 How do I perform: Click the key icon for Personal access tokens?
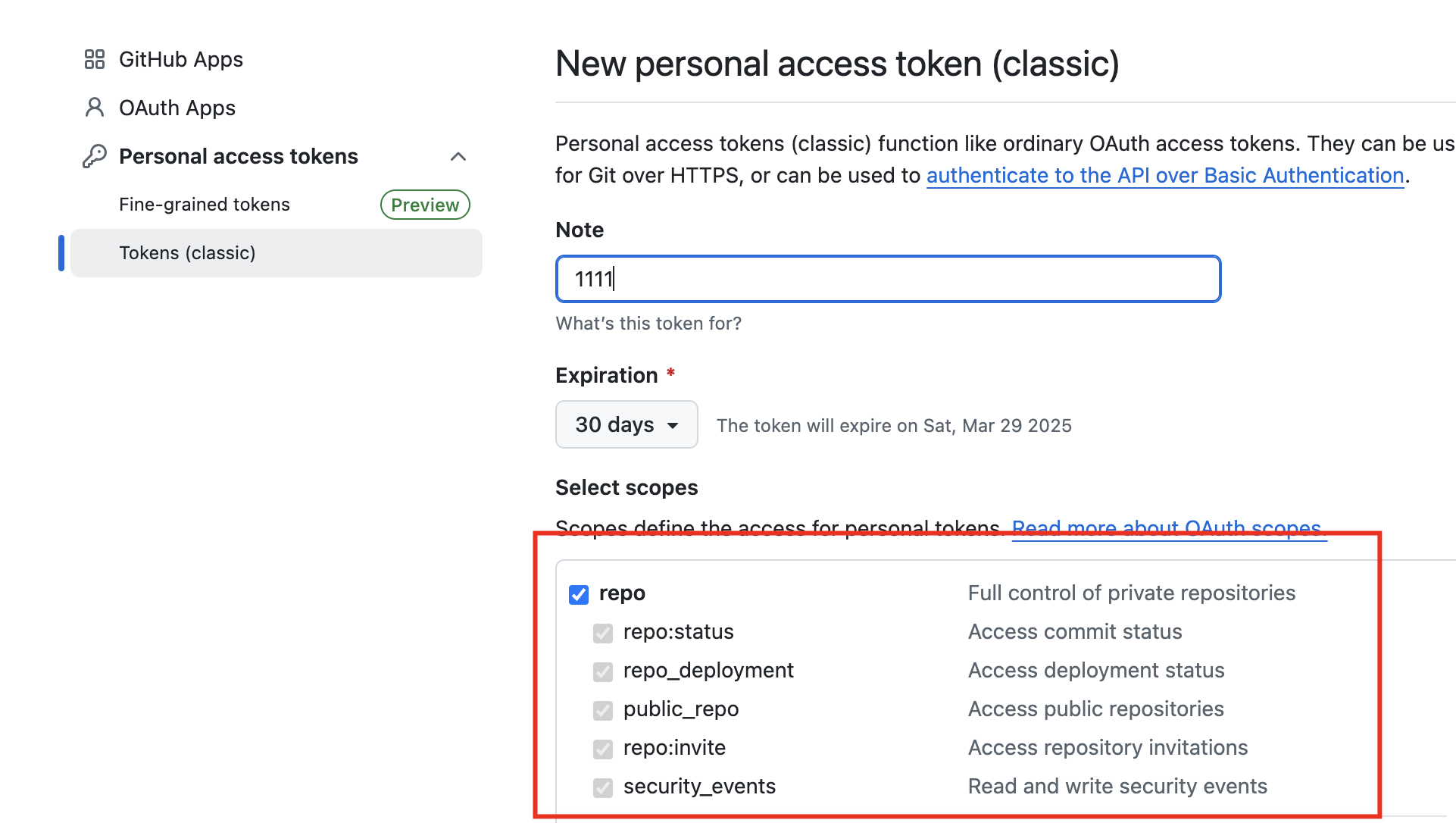[95, 156]
